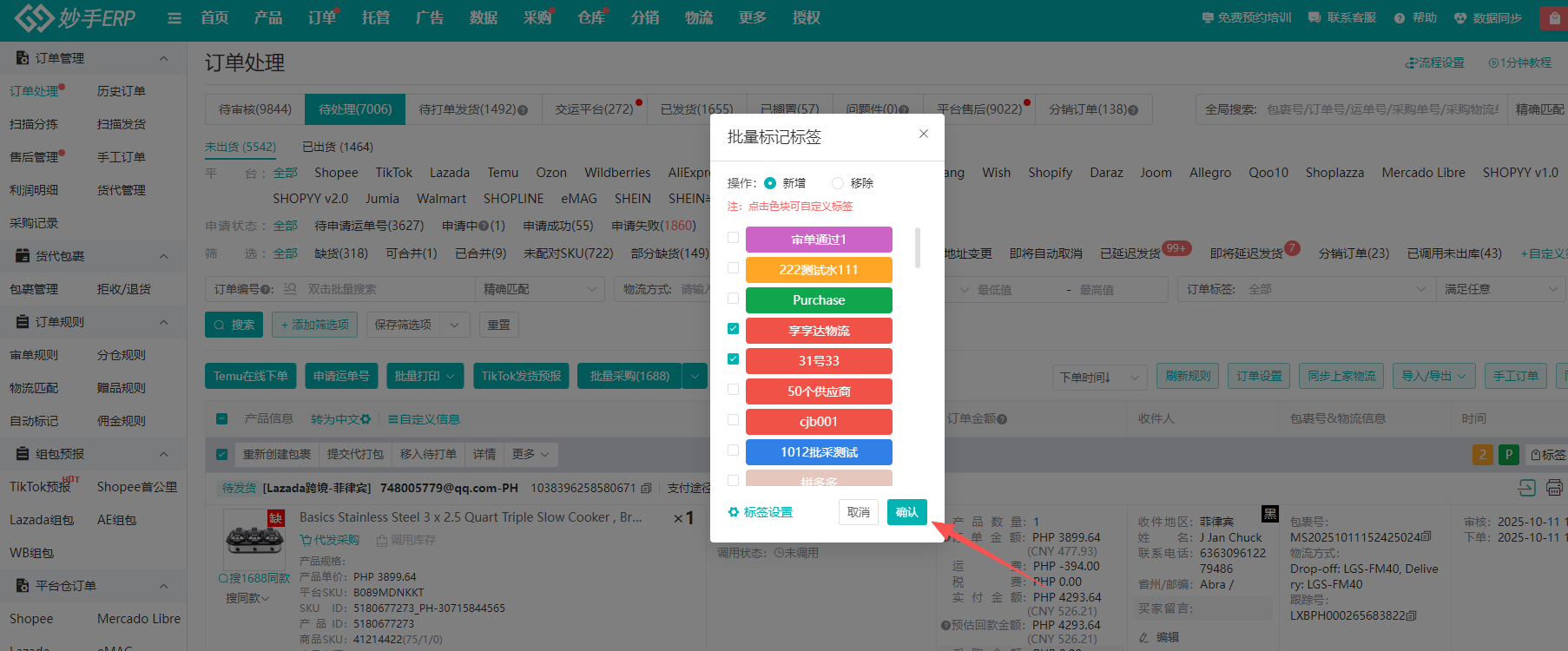The image size is (1568, 651).
Task: Uncheck the 31号33 tag checkbox
Action: pos(734,359)
